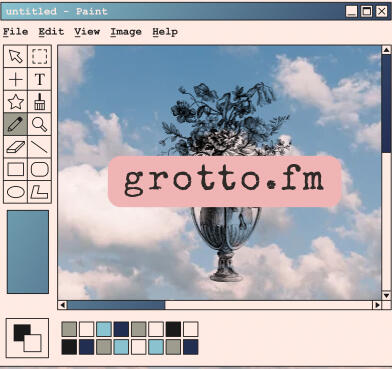
Task: Open the Edit menu
Action: (51, 32)
